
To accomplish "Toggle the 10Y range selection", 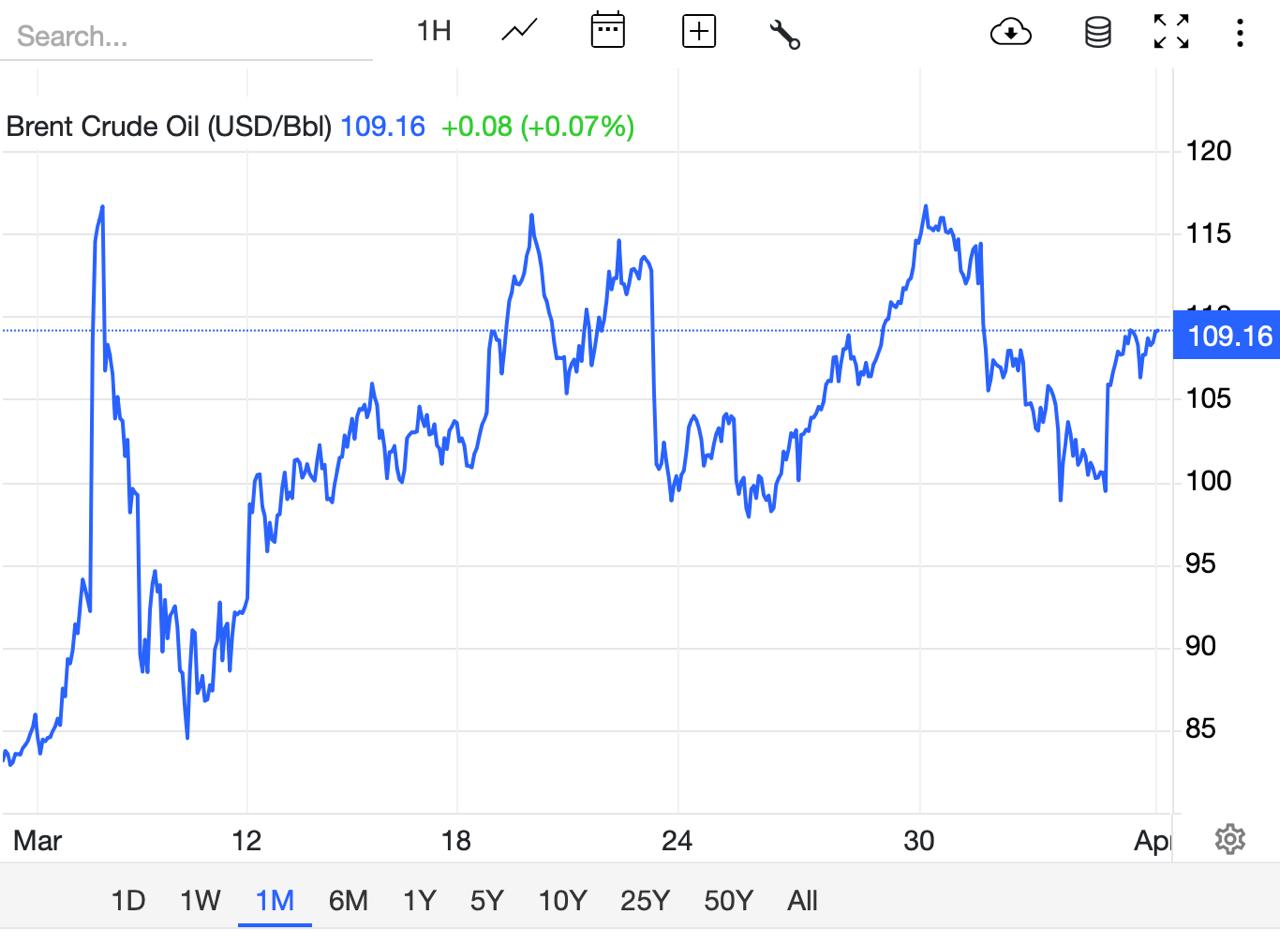I will 563,900.
